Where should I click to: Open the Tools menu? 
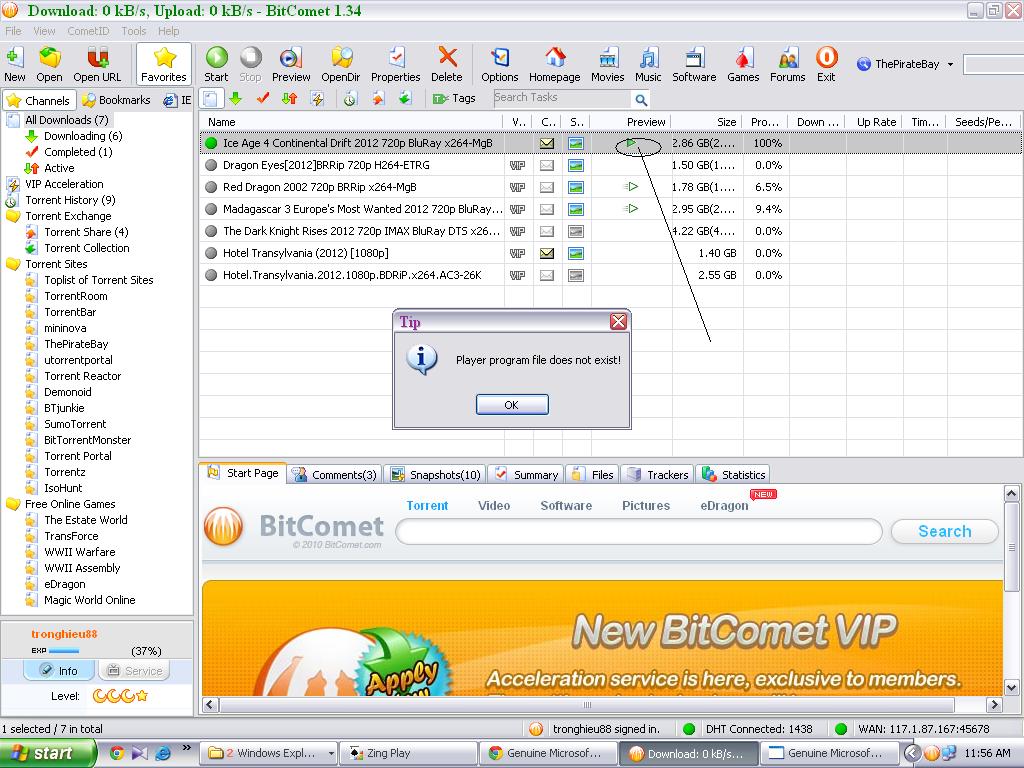pyautogui.click(x=133, y=31)
